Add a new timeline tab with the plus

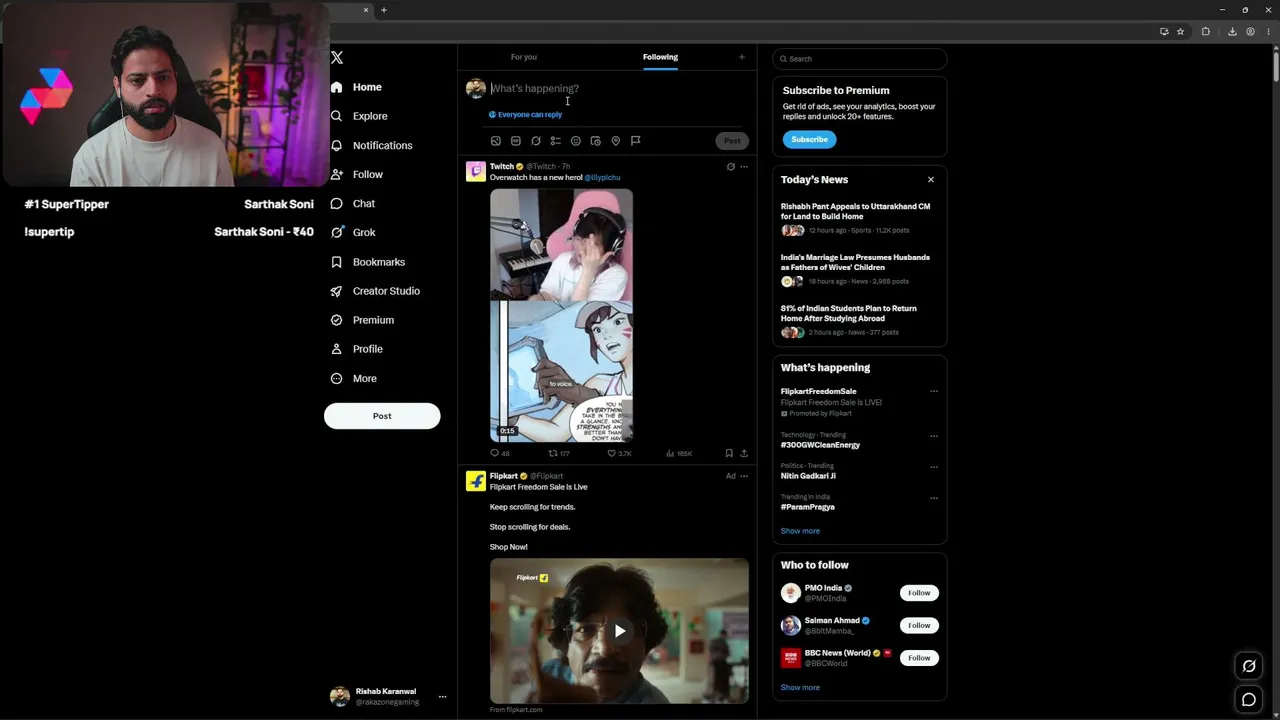742,57
